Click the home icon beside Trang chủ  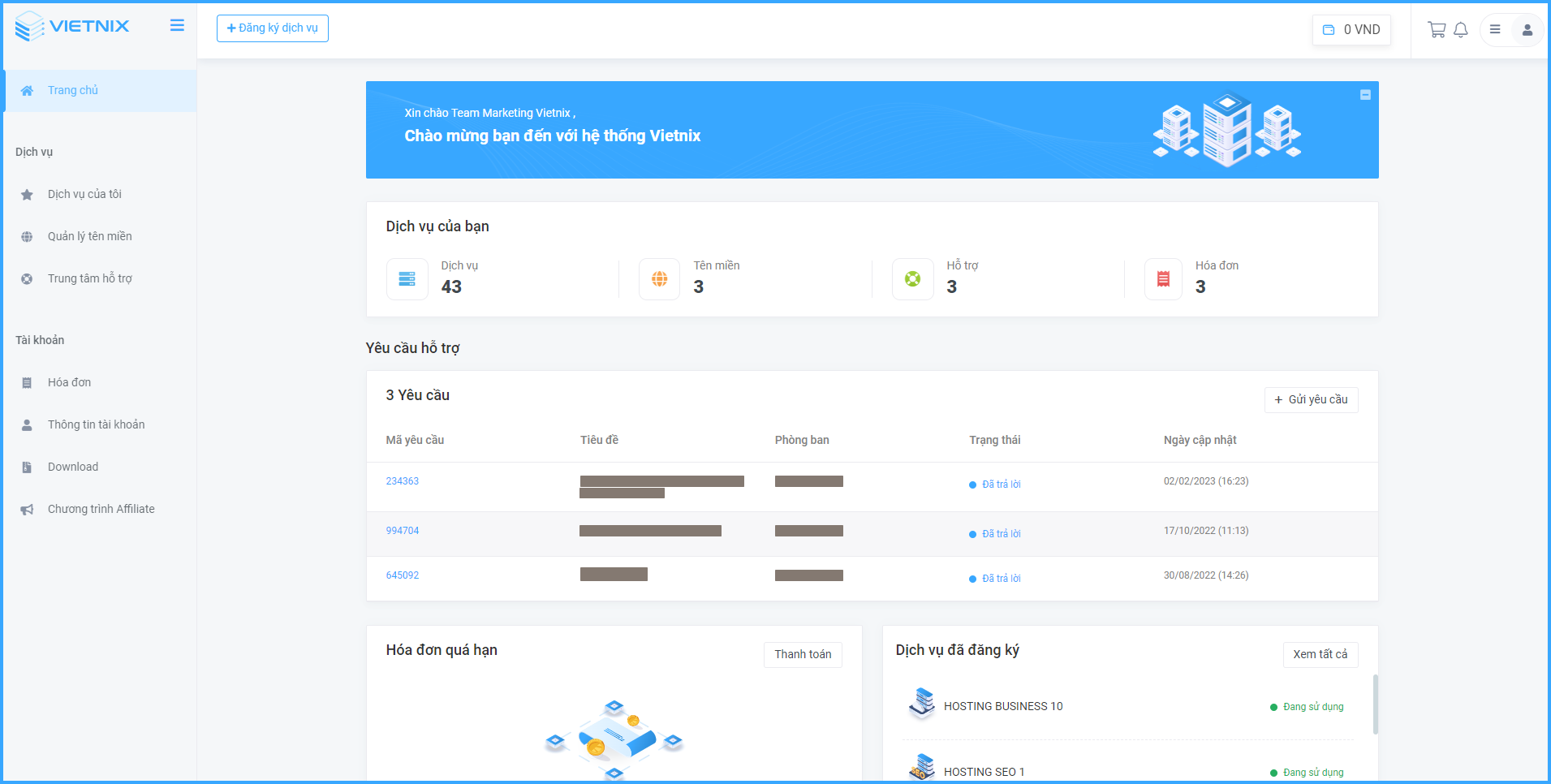point(27,91)
